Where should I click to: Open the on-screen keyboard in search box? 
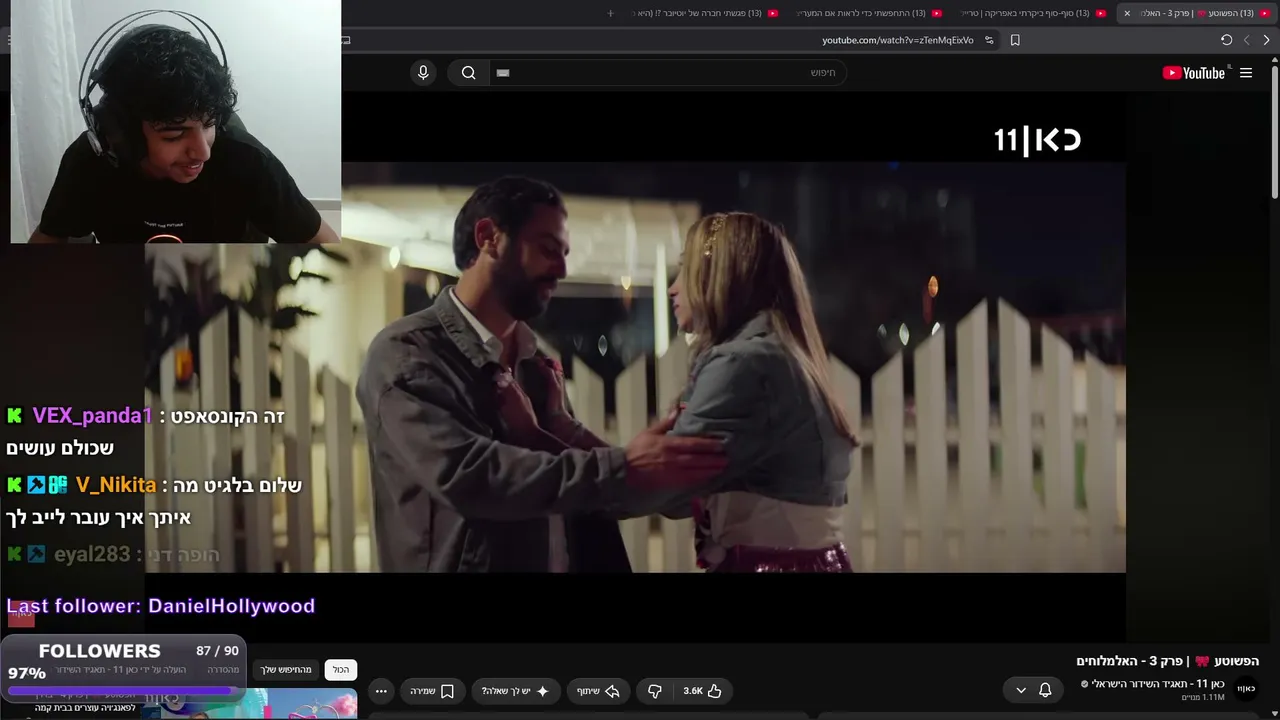(503, 73)
